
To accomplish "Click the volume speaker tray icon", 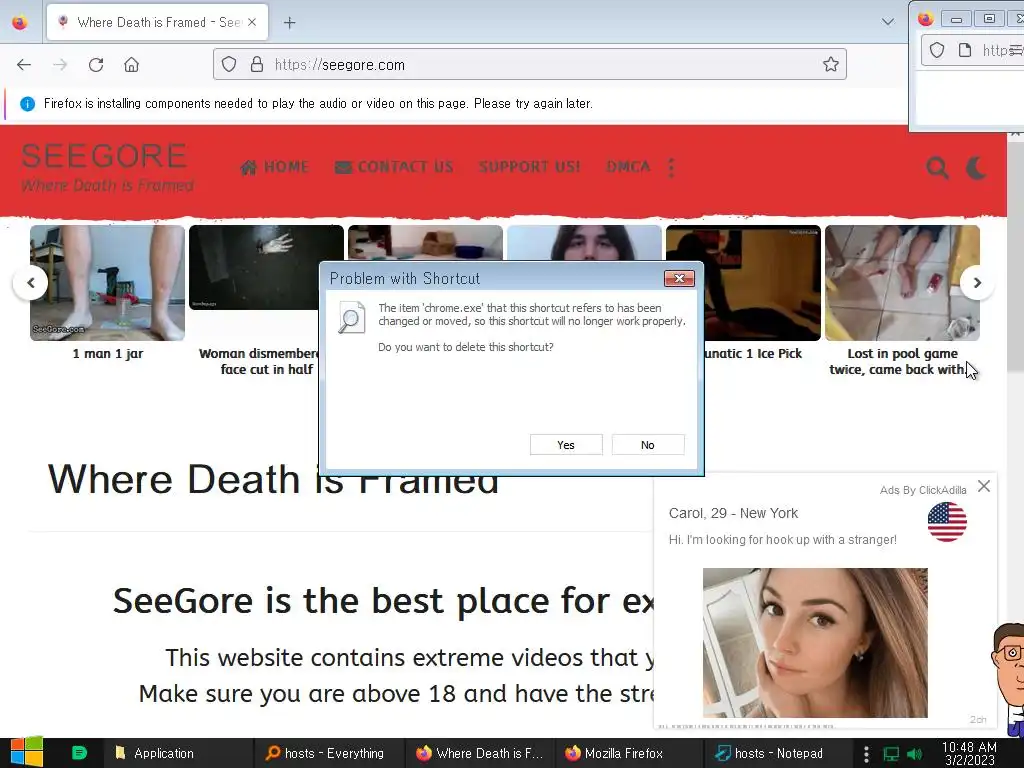I will [x=914, y=754].
